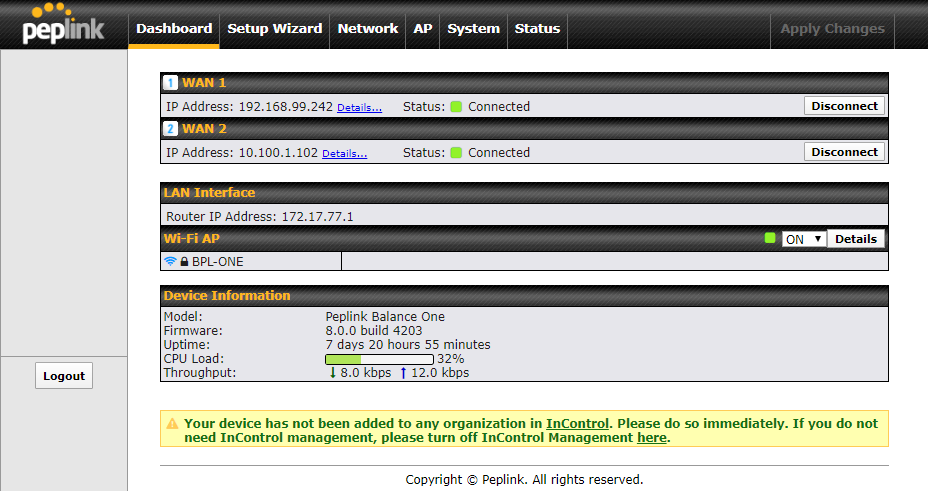928x491 pixels.
Task: Click the WAN 1 green status indicator
Action: click(x=456, y=106)
